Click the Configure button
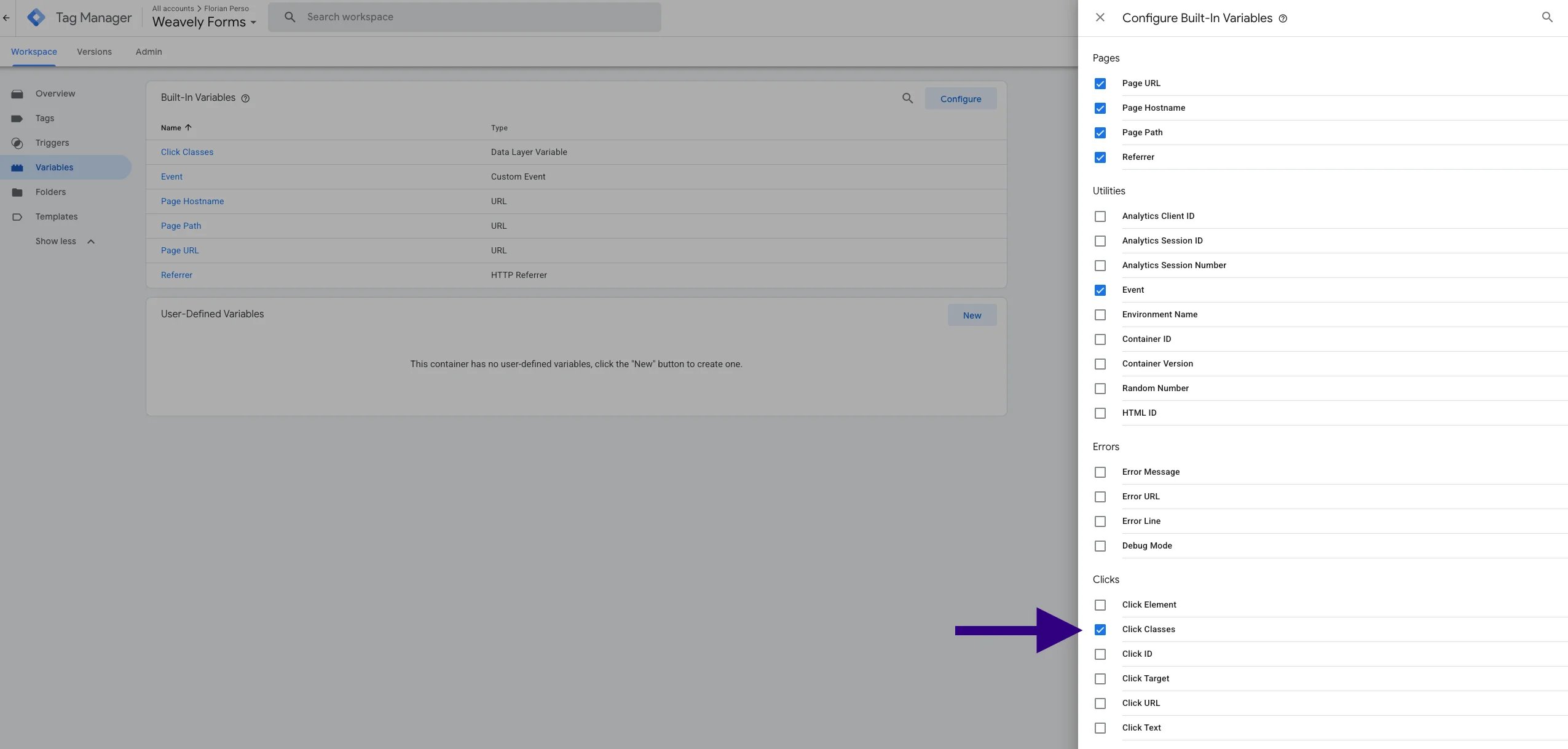The height and width of the screenshot is (749, 1568). pos(961,99)
